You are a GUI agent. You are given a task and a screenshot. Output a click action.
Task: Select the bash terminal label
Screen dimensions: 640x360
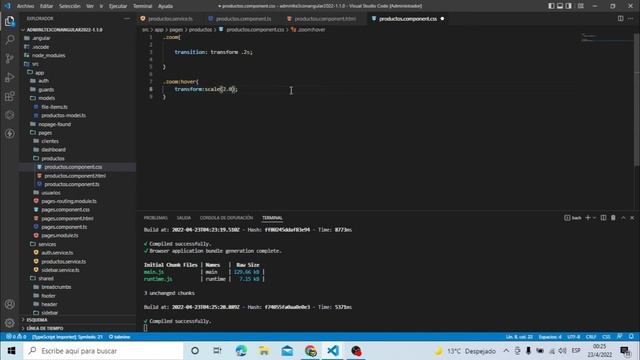[573, 218]
